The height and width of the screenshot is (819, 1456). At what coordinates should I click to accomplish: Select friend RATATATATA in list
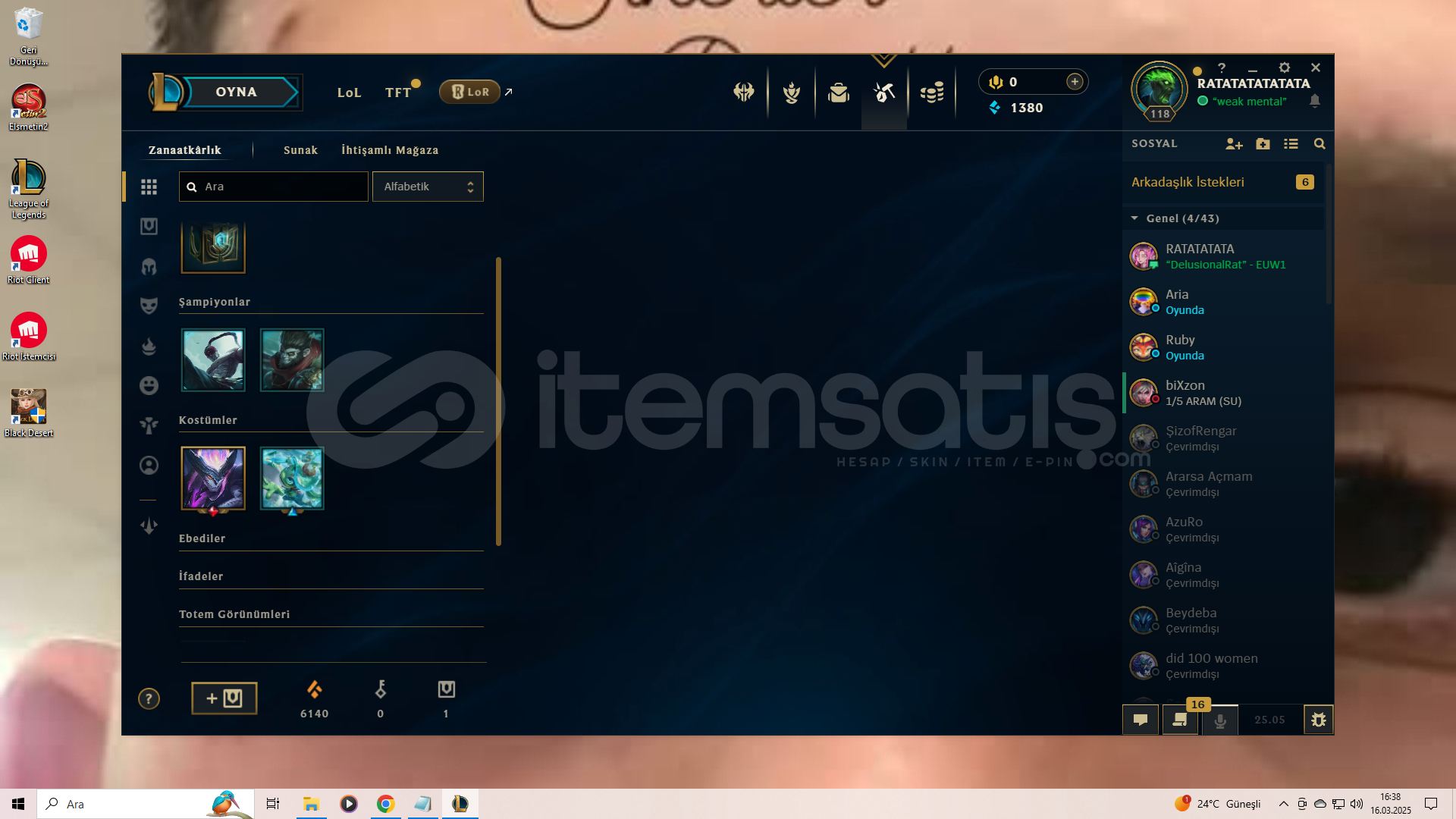(x=1224, y=256)
